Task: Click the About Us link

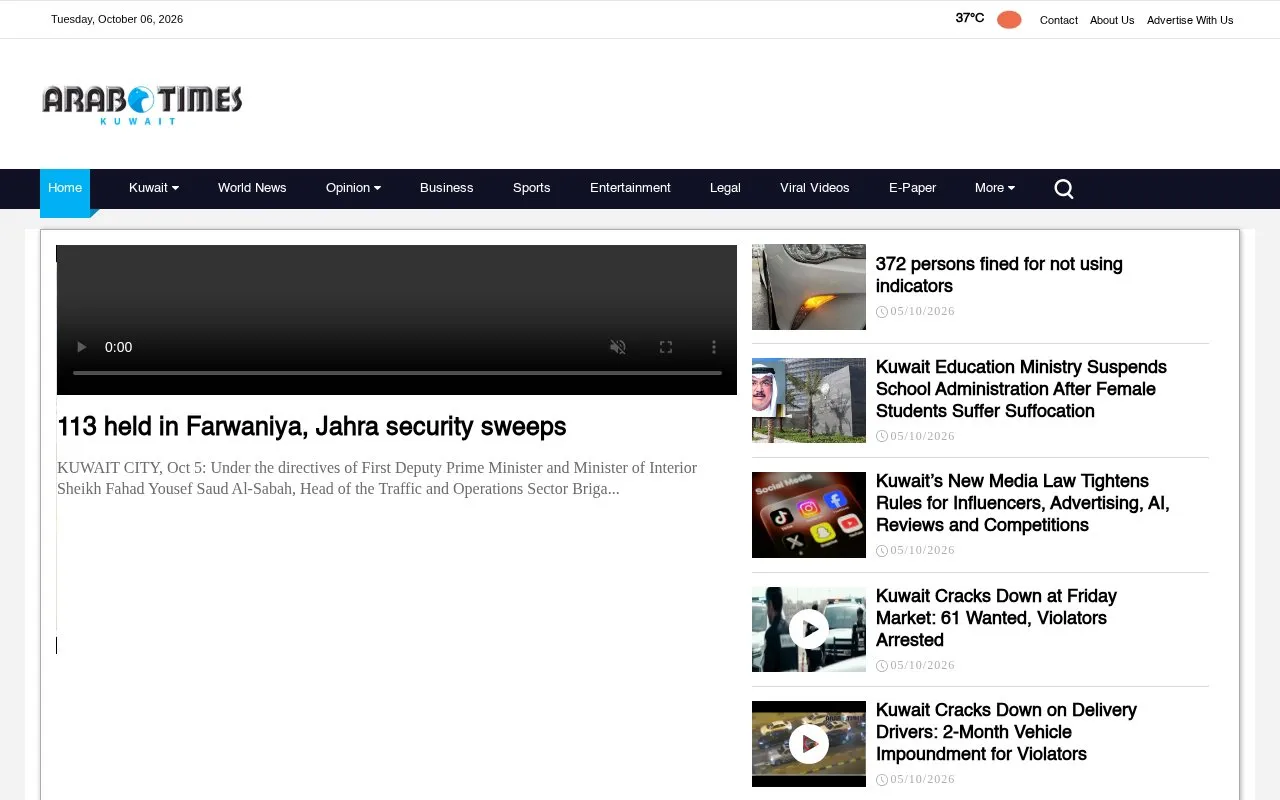Action: (1112, 20)
